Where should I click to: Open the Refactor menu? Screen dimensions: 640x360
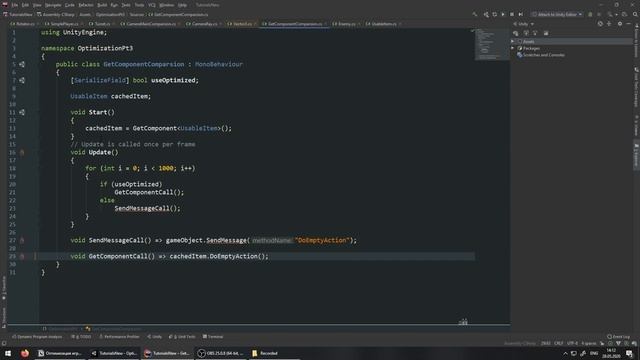pos(86,5)
